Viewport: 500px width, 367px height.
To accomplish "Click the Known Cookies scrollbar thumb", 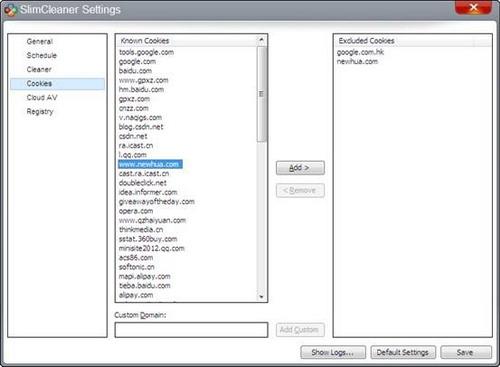I will [261, 94].
